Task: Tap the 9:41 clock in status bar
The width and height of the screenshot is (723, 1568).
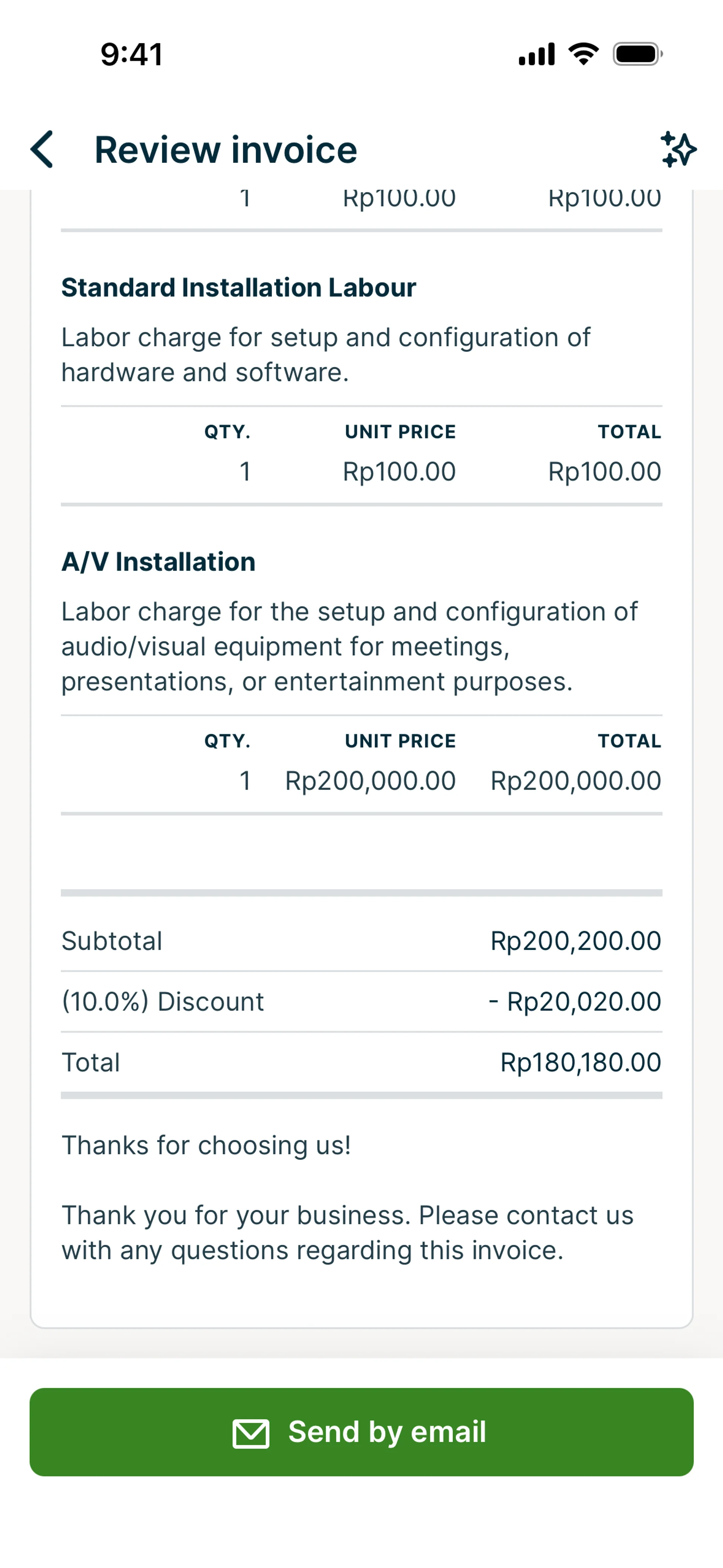Action: coord(131,54)
